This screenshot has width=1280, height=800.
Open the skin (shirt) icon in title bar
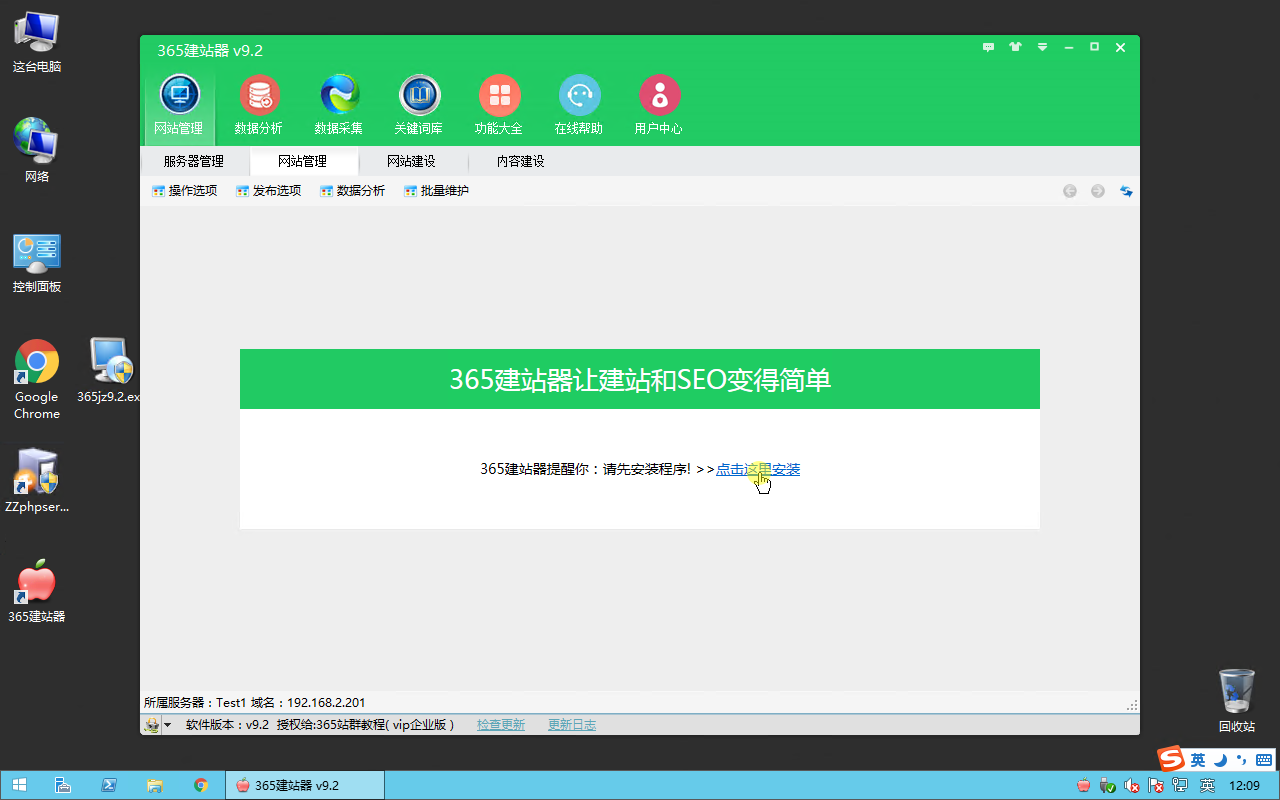(x=1016, y=47)
